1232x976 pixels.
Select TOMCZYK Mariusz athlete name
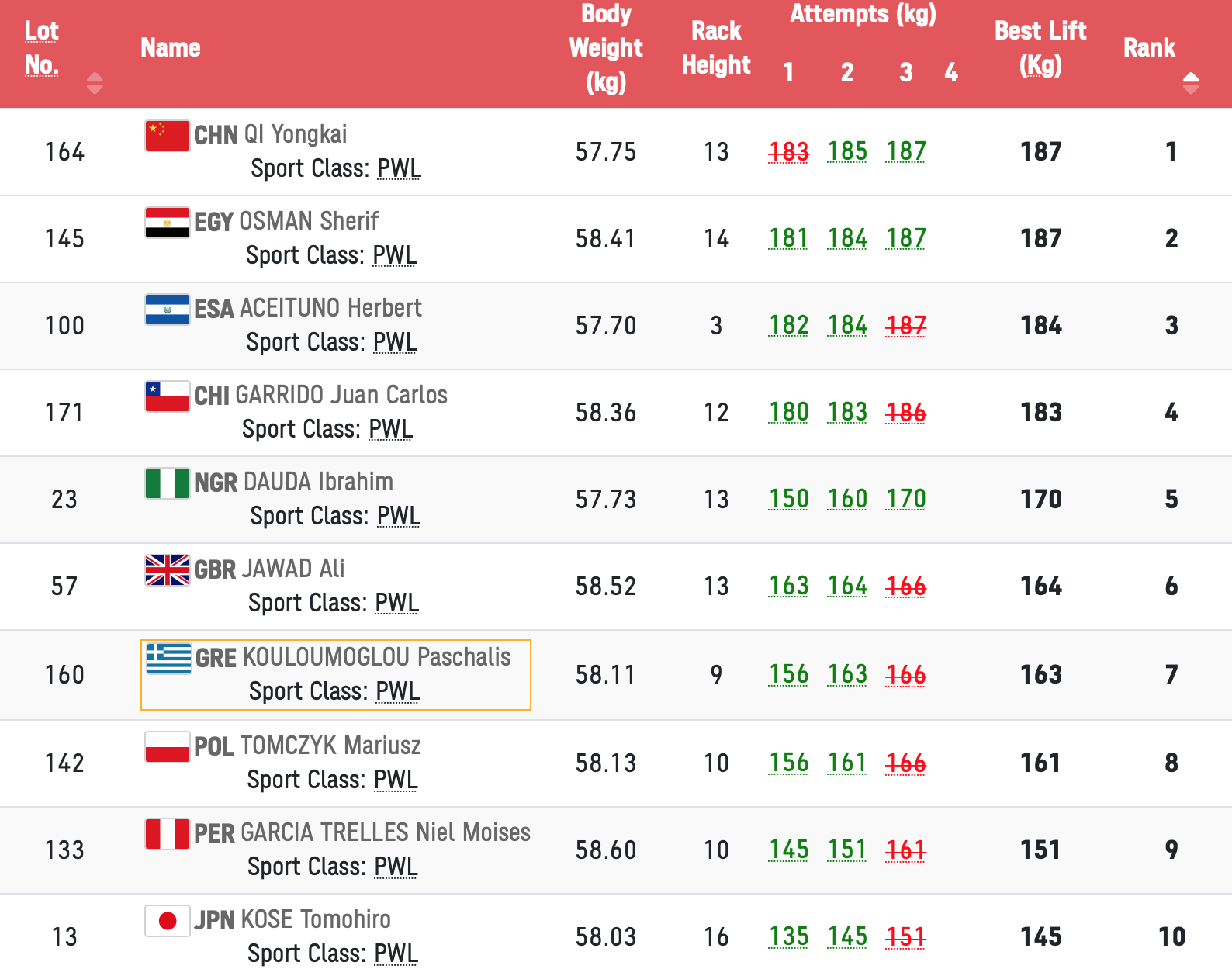pos(330,746)
